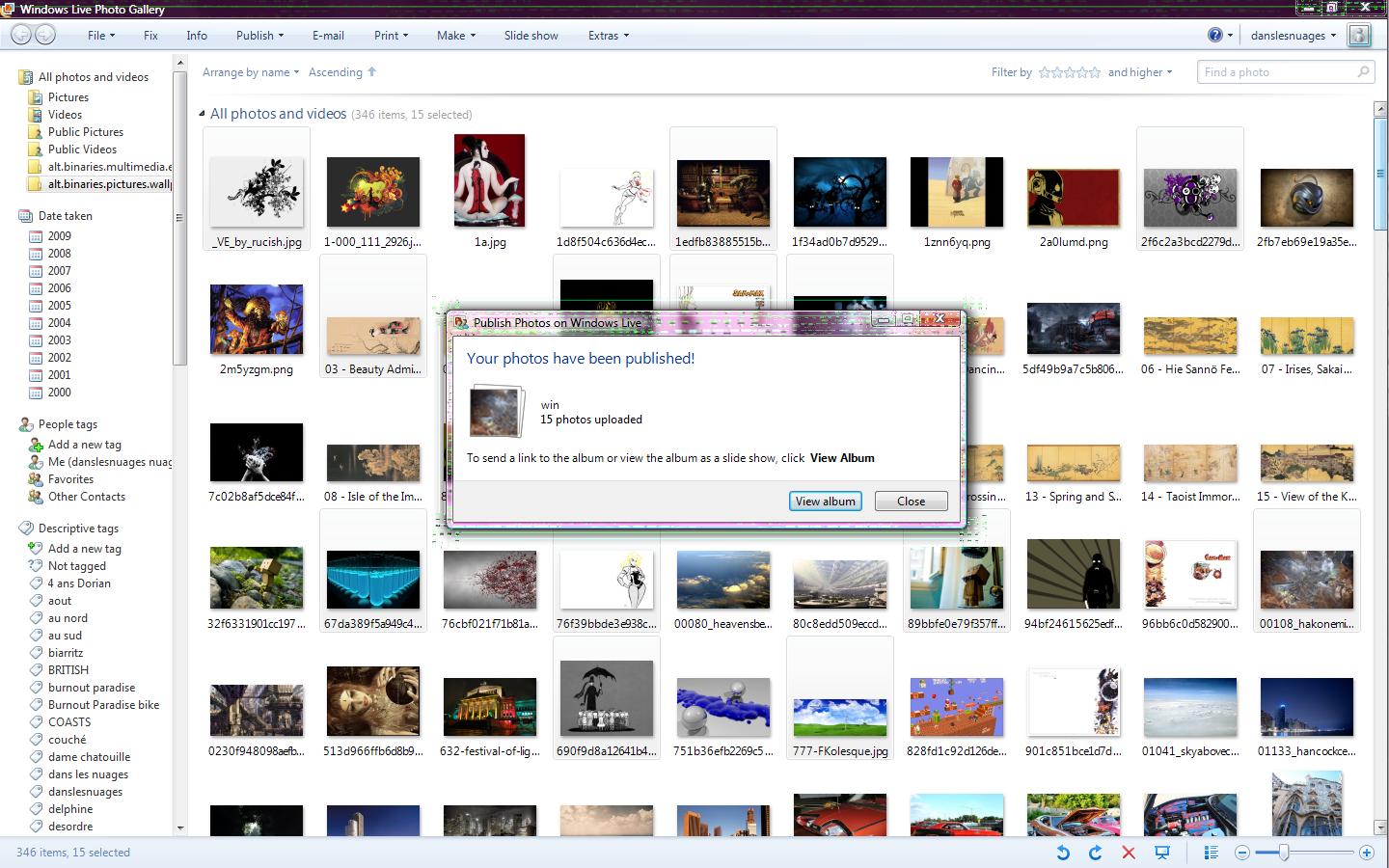Screen dimensions: 1389x868
Task: Open danslesnuages account dropdown
Action: 1294,36
